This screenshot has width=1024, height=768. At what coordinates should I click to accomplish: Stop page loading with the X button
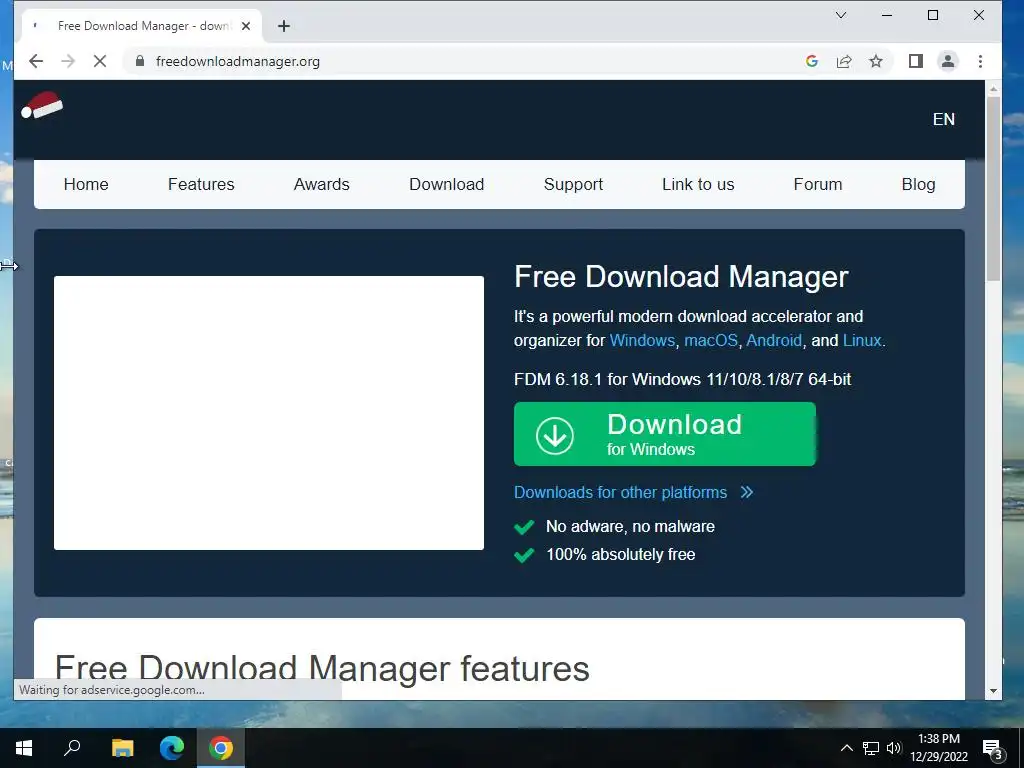100,61
